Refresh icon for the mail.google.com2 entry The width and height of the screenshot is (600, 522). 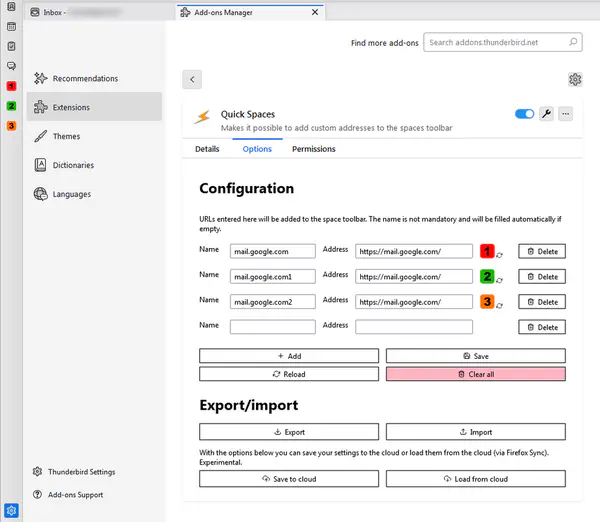500,306
